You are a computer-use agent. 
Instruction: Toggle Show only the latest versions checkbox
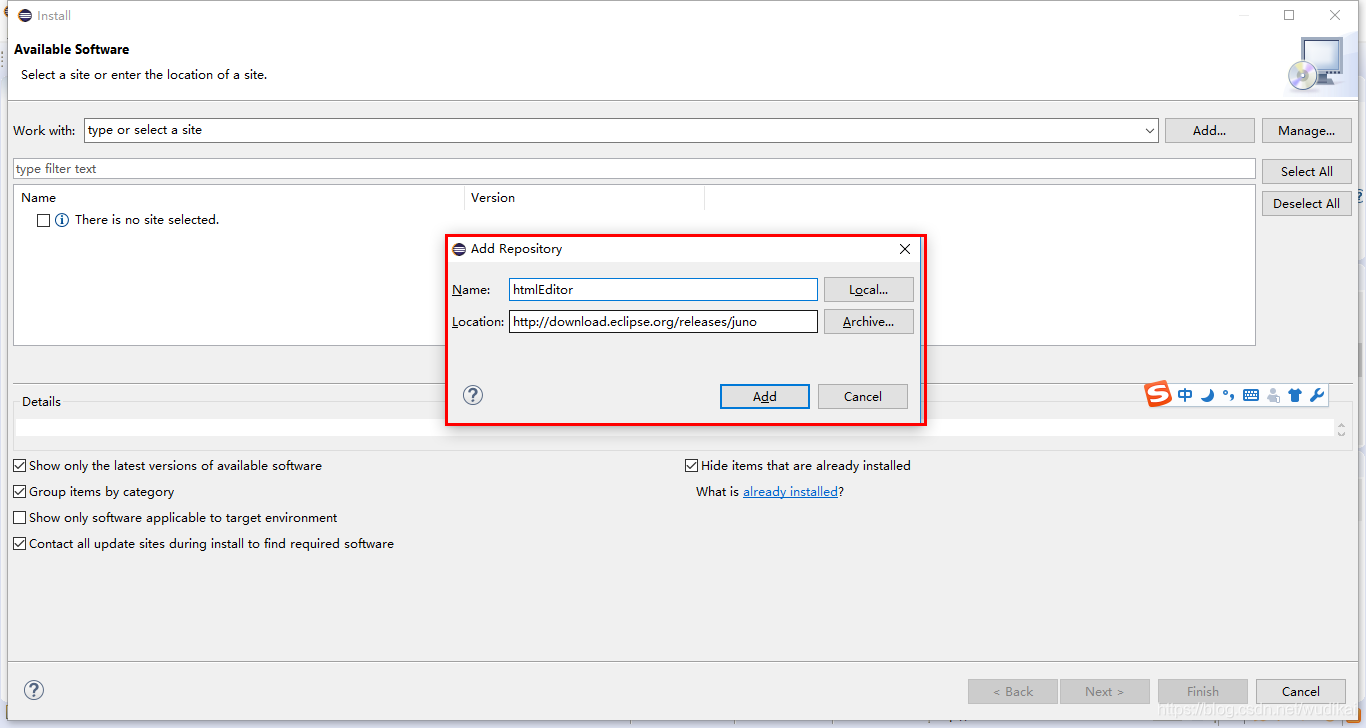(20, 466)
